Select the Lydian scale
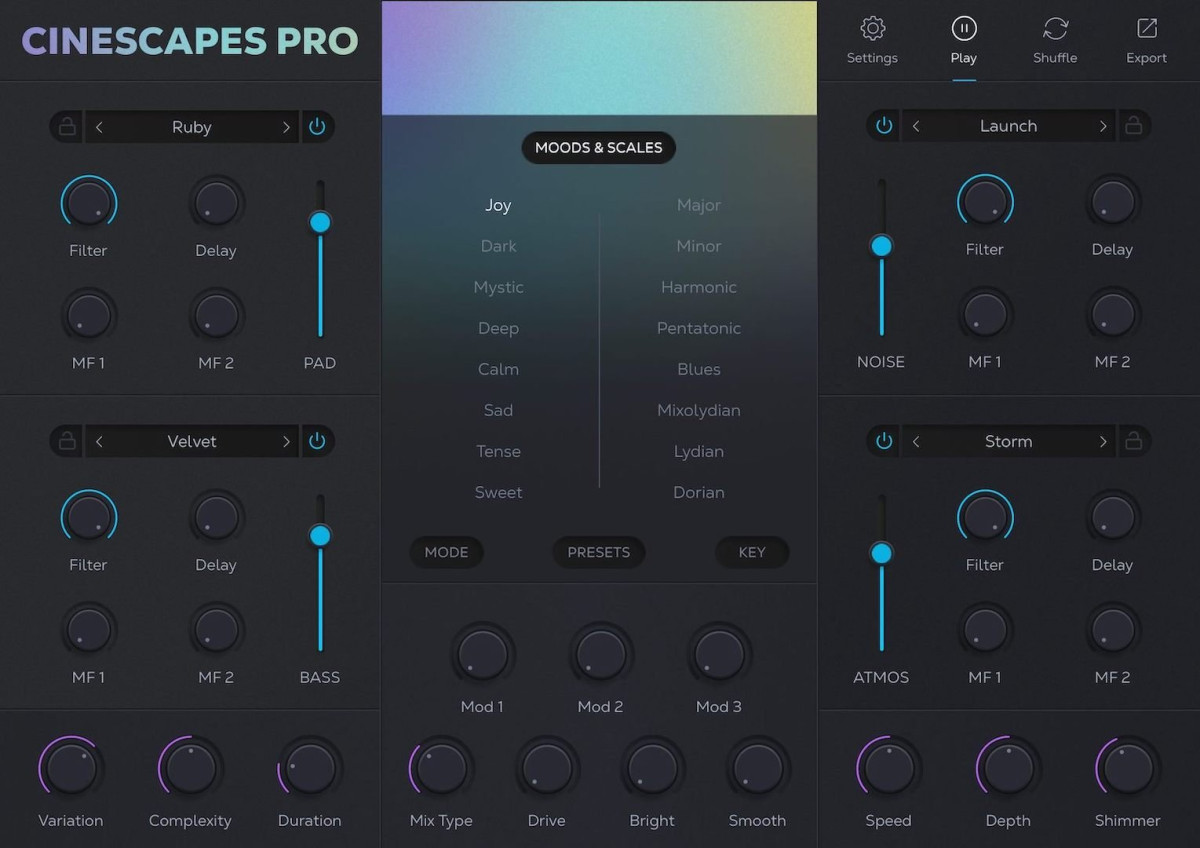 699,451
